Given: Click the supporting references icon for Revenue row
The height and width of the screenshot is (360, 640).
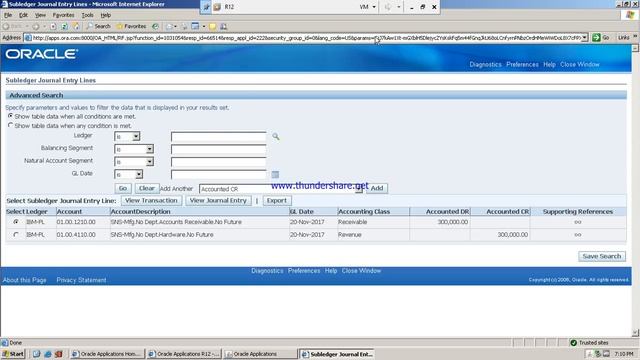Looking at the screenshot, I should 578,235.
